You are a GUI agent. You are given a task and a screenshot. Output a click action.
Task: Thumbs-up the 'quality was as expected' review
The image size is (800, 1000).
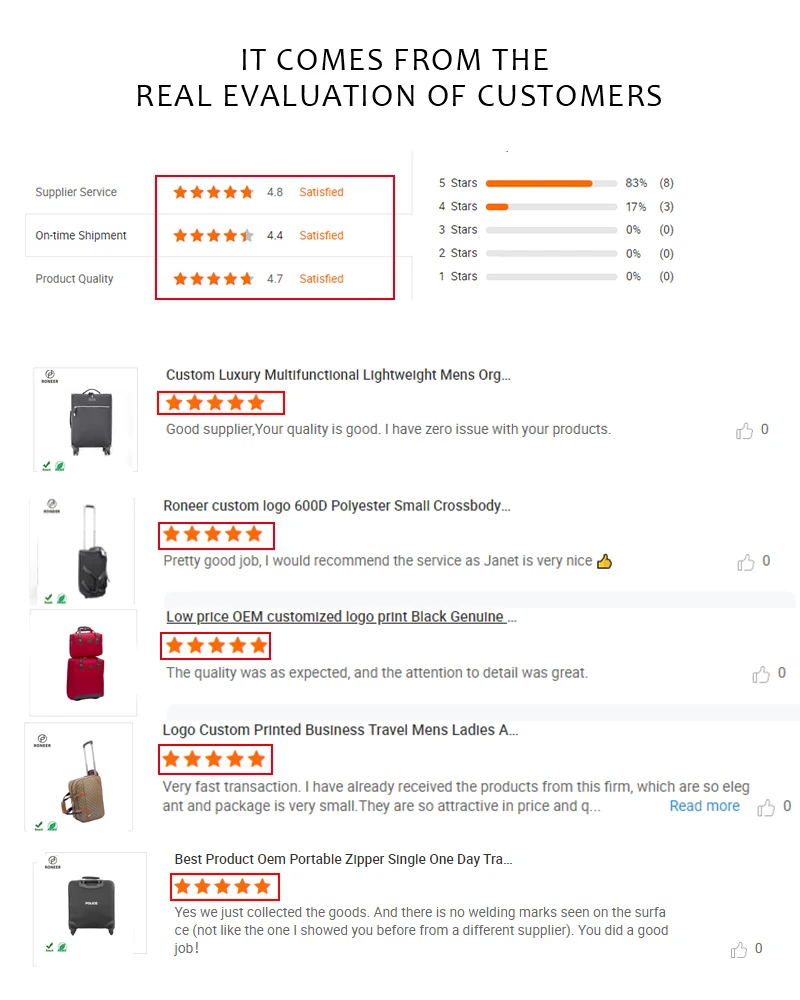coord(761,675)
